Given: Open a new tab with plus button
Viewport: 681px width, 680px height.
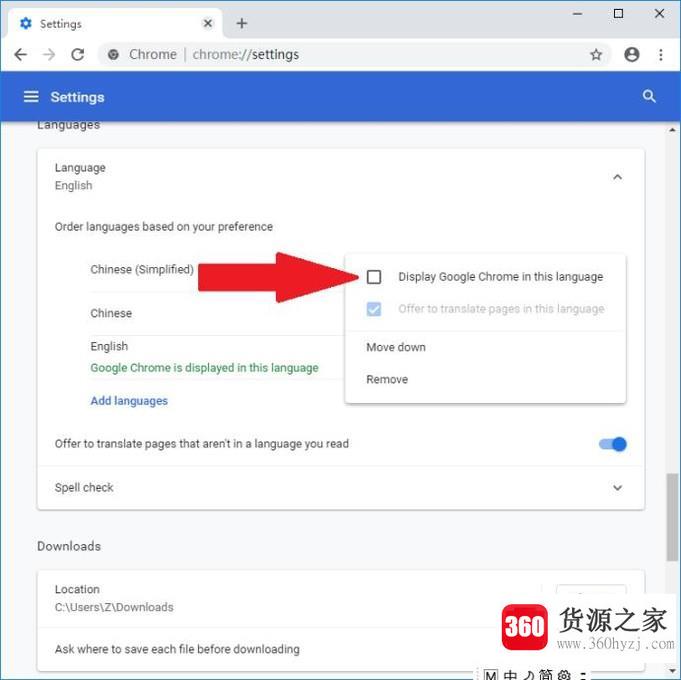Looking at the screenshot, I should click(x=242, y=23).
